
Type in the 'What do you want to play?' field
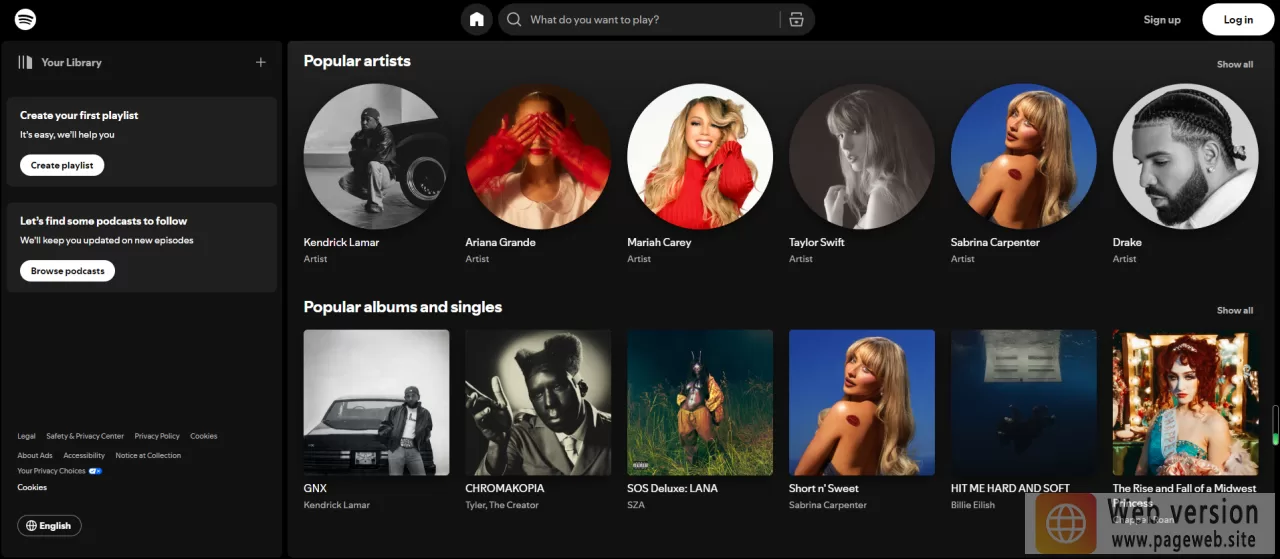pos(650,20)
